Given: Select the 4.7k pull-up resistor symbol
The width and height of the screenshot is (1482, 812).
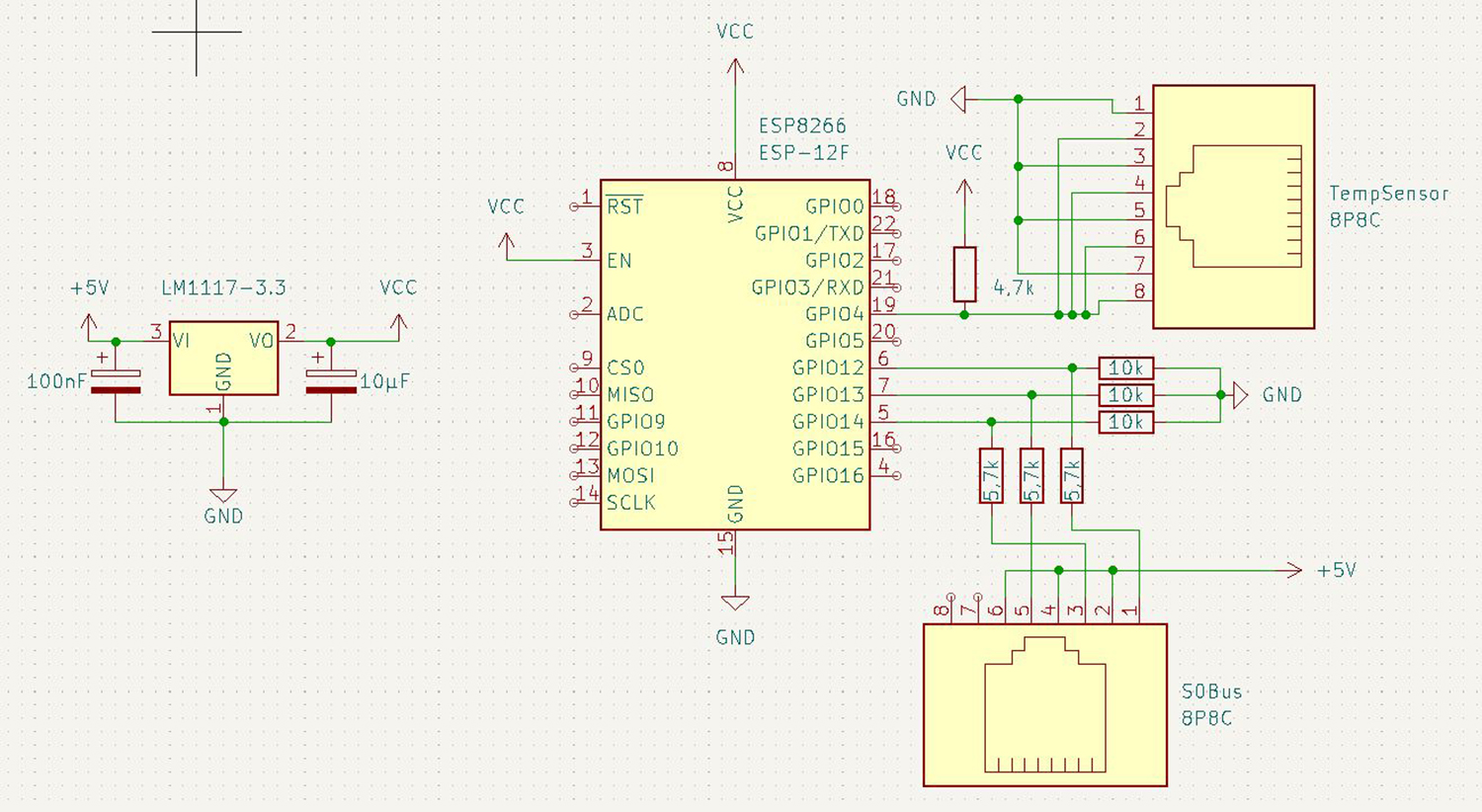Looking at the screenshot, I should point(964,275).
